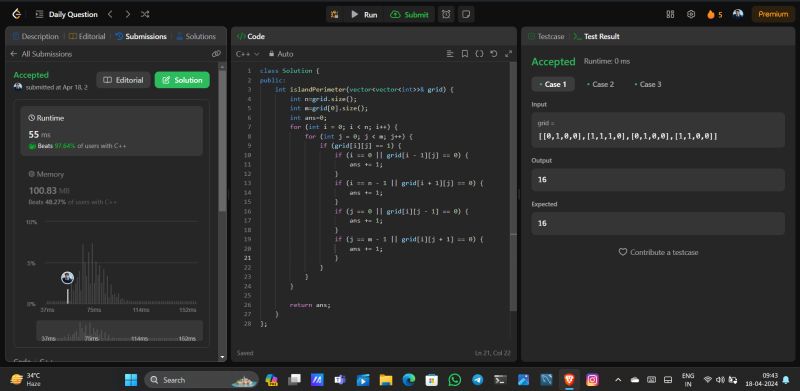Switch to the Description tab
This screenshot has width=800, height=391.
coord(35,36)
